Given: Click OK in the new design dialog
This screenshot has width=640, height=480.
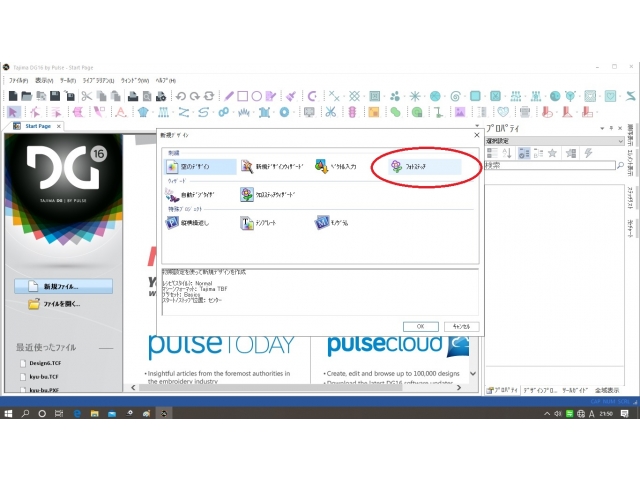Looking at the screenshot, I should pyautogui.click(x=421, y=327).
